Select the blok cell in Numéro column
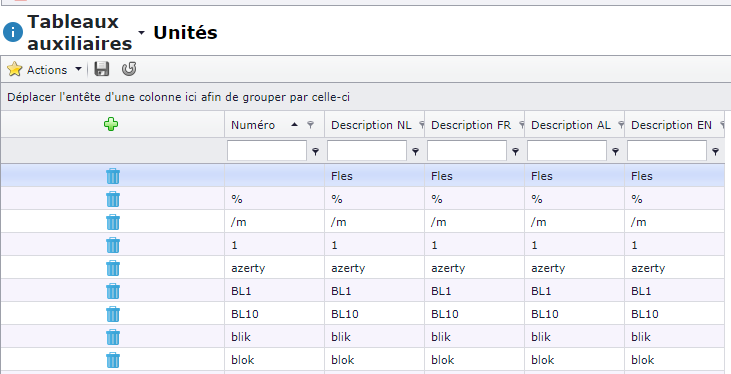 click(275, 360)
